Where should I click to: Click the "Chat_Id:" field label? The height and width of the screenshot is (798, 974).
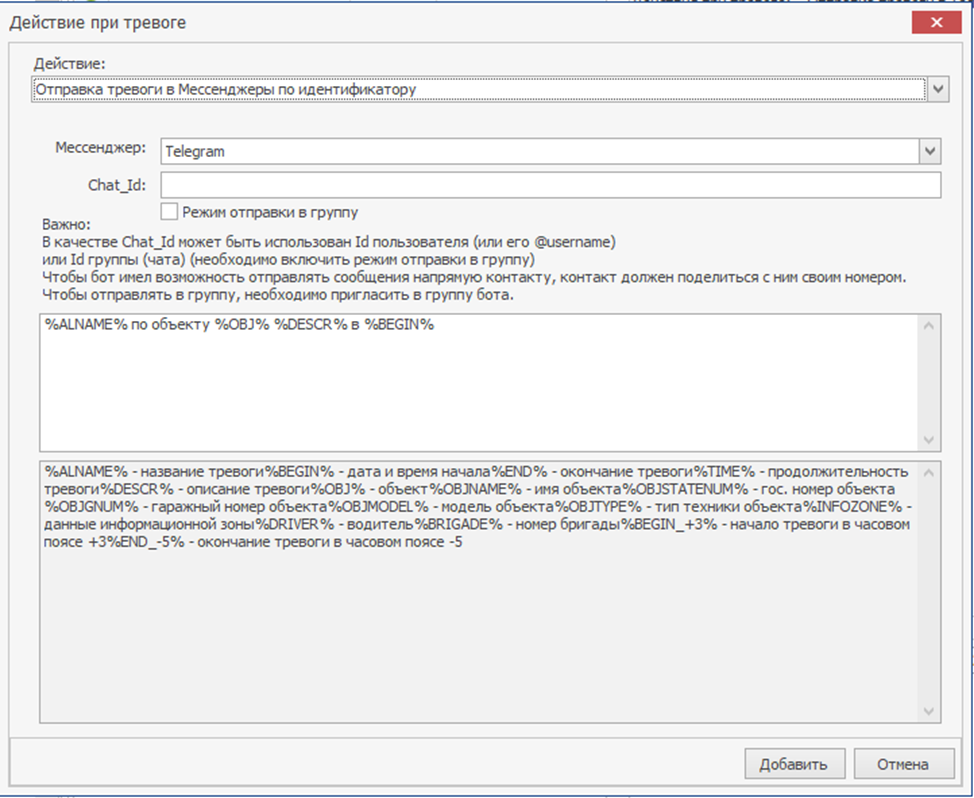coord(117,184)
